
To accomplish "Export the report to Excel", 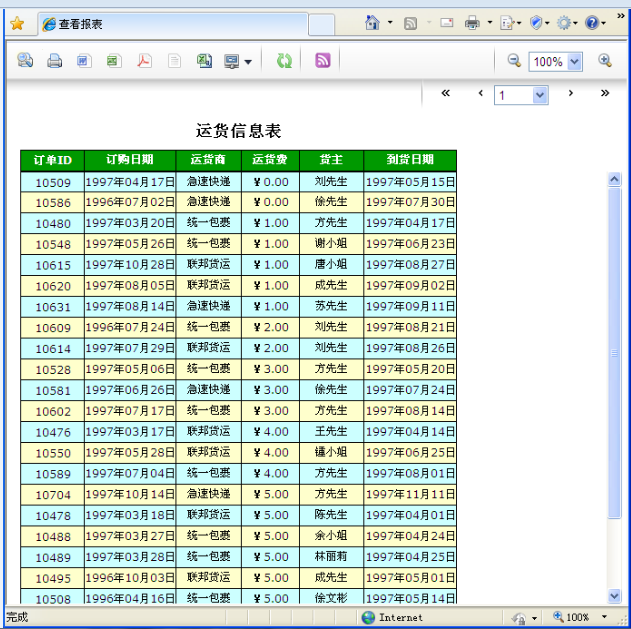I will (114, 61).
